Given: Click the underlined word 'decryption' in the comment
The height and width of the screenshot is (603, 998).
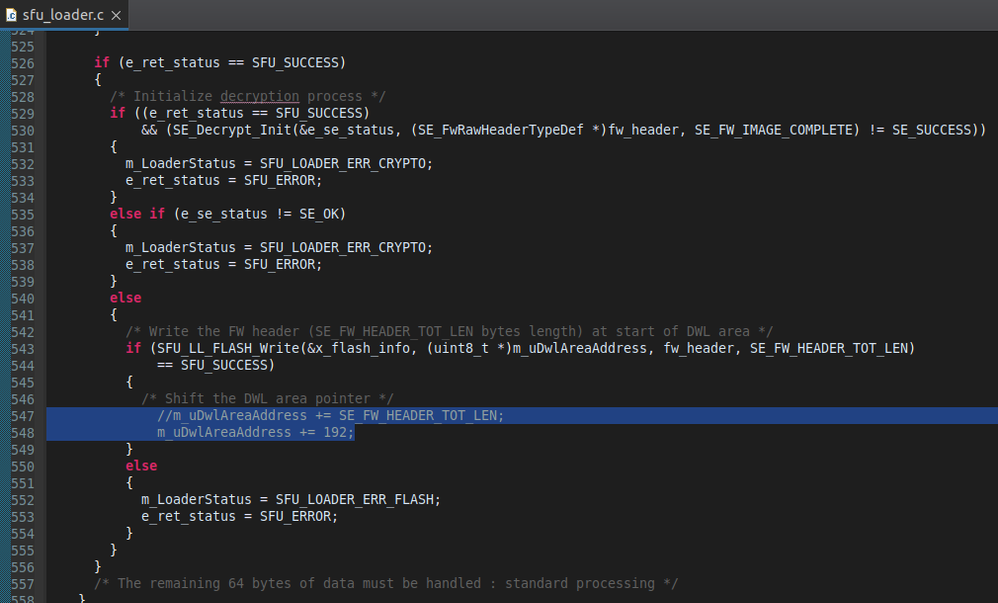Looking at the screenshot, I should (x=259, y=96).
